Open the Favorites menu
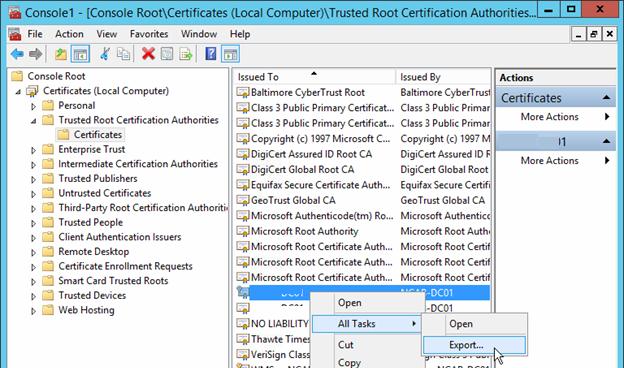Screen dimensions: 624x368 [x=149, y=34]
